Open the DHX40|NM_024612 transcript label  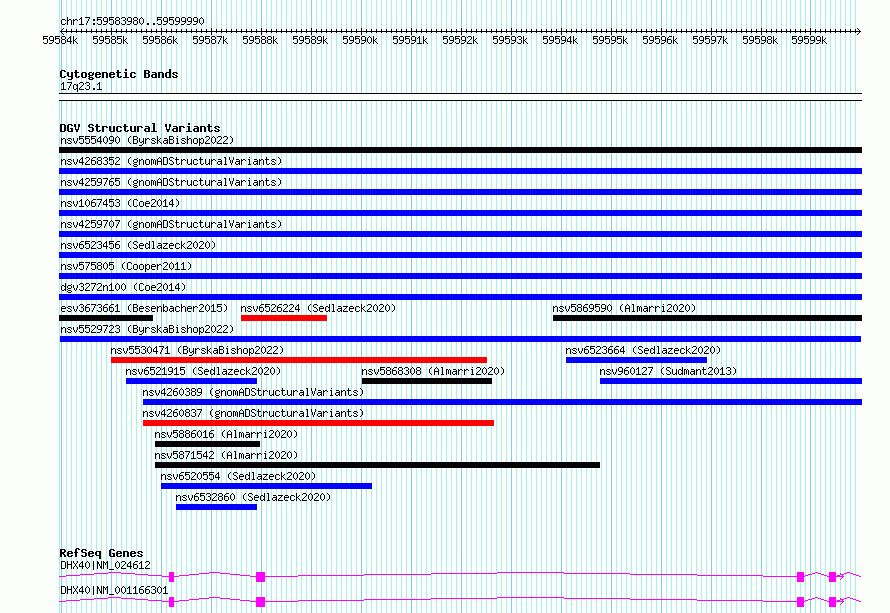(106, 565)
